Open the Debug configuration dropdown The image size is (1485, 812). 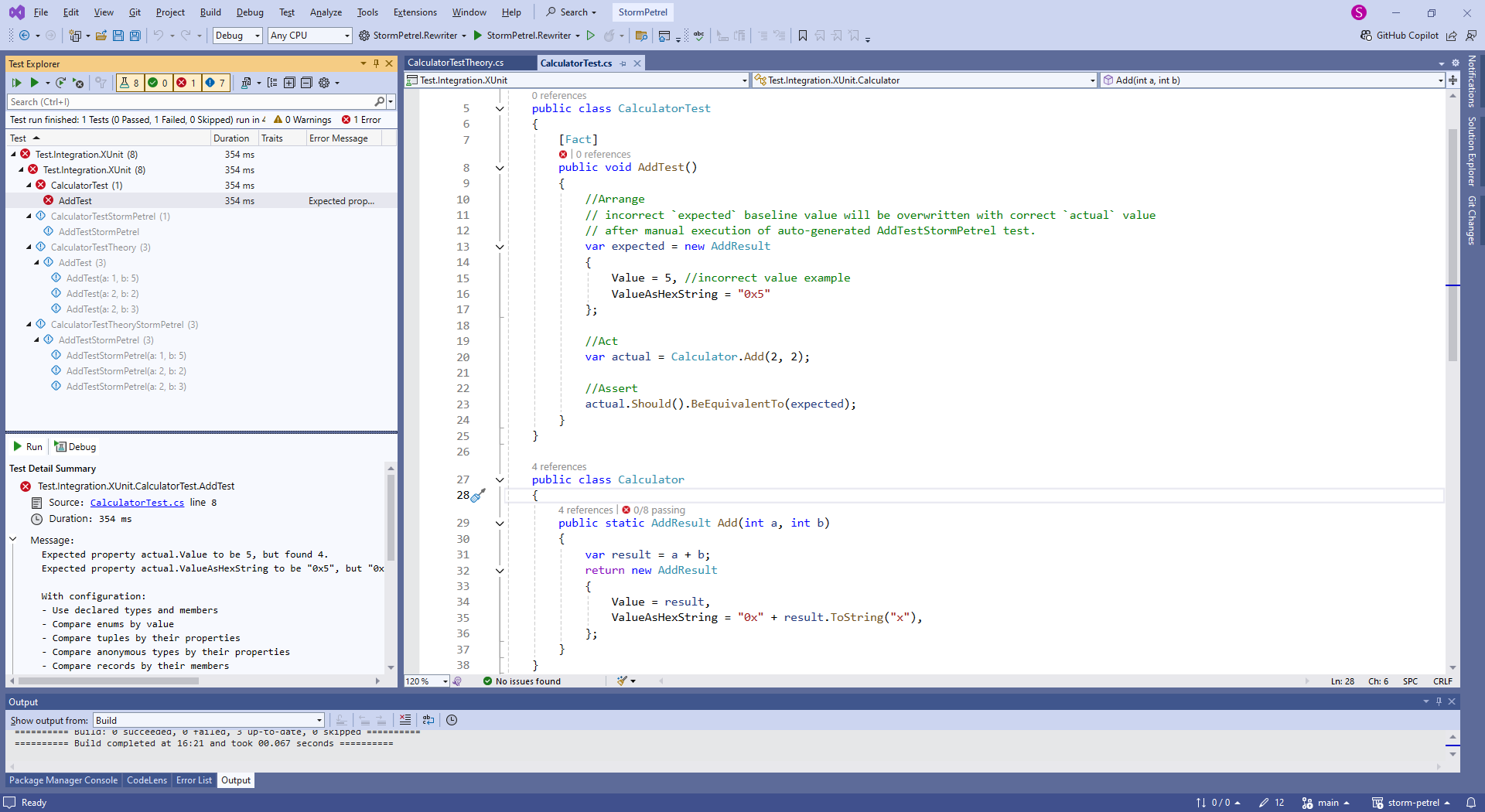tap(237, 36)
